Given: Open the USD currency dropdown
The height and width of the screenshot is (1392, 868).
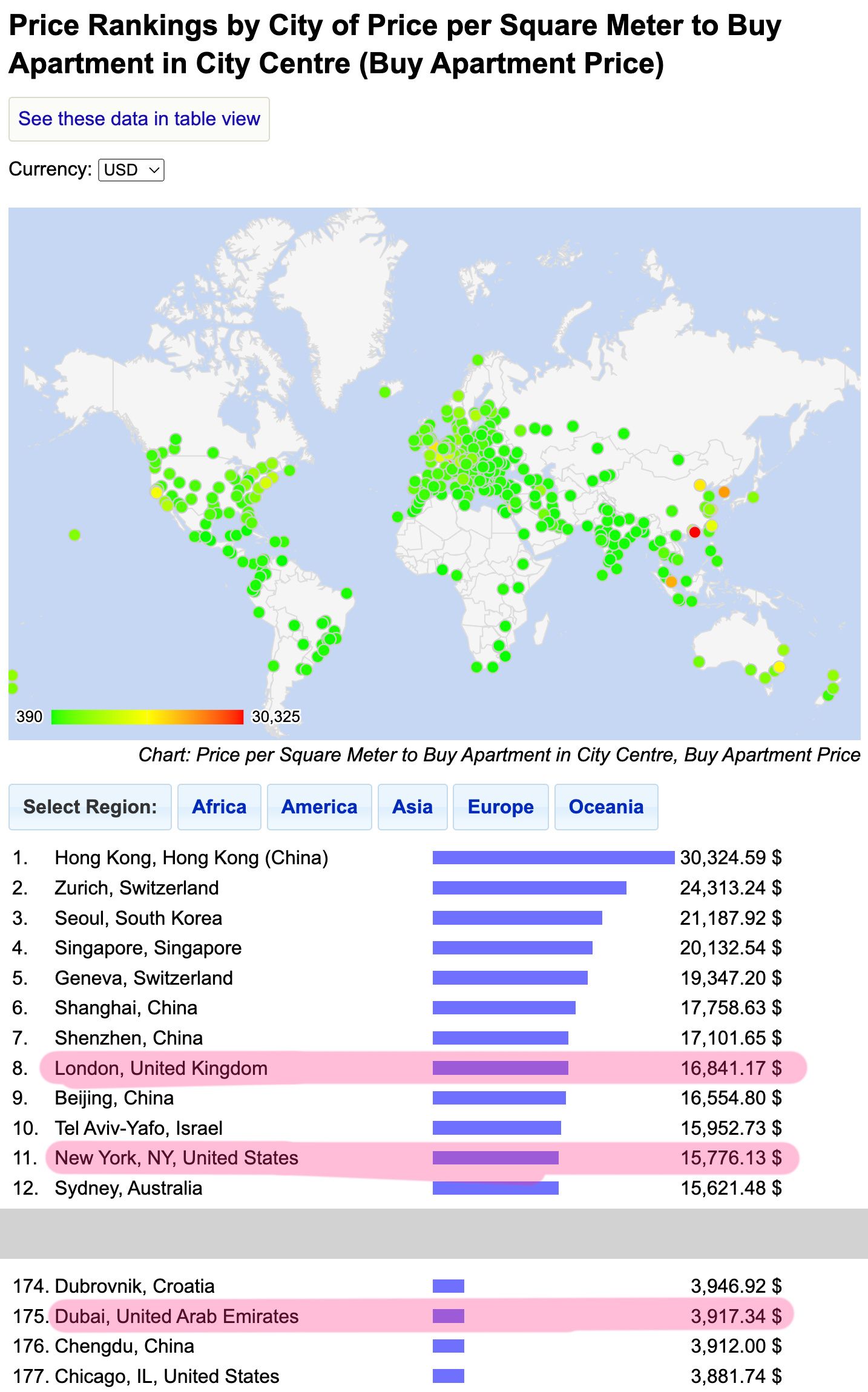Looking at the screenshot, I should (x=131, y=170).
